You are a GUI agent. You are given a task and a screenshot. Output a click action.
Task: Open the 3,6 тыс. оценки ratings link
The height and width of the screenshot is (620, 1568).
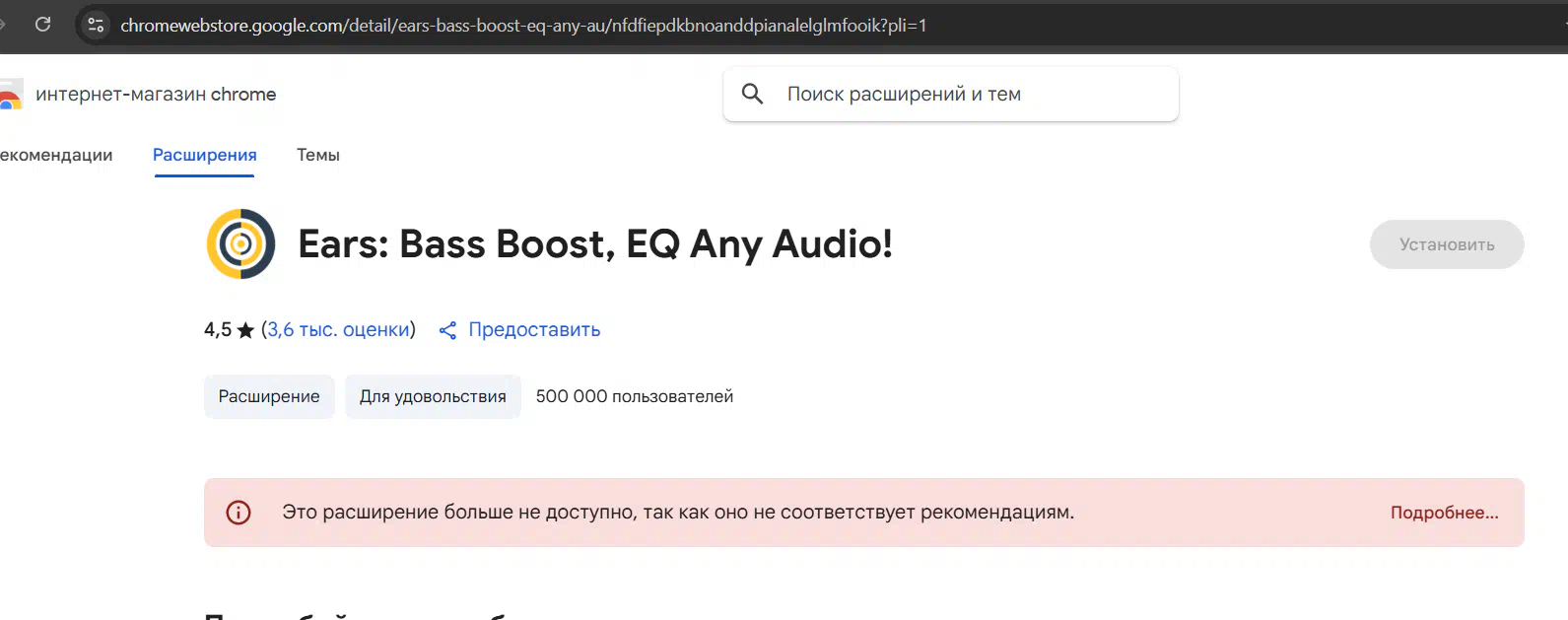tap(338, 330)
